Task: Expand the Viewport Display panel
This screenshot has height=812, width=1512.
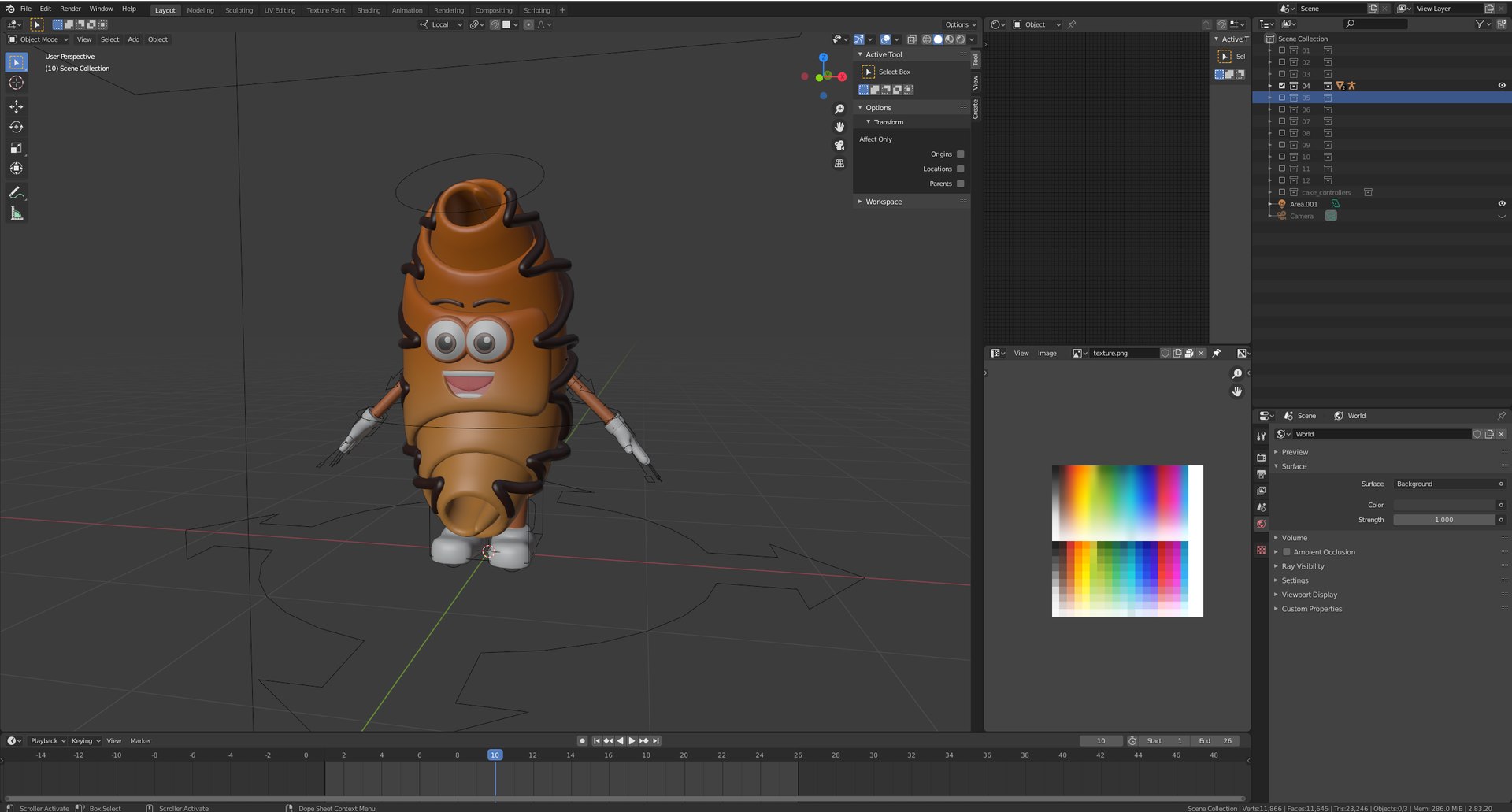Action: [1309, 595]
